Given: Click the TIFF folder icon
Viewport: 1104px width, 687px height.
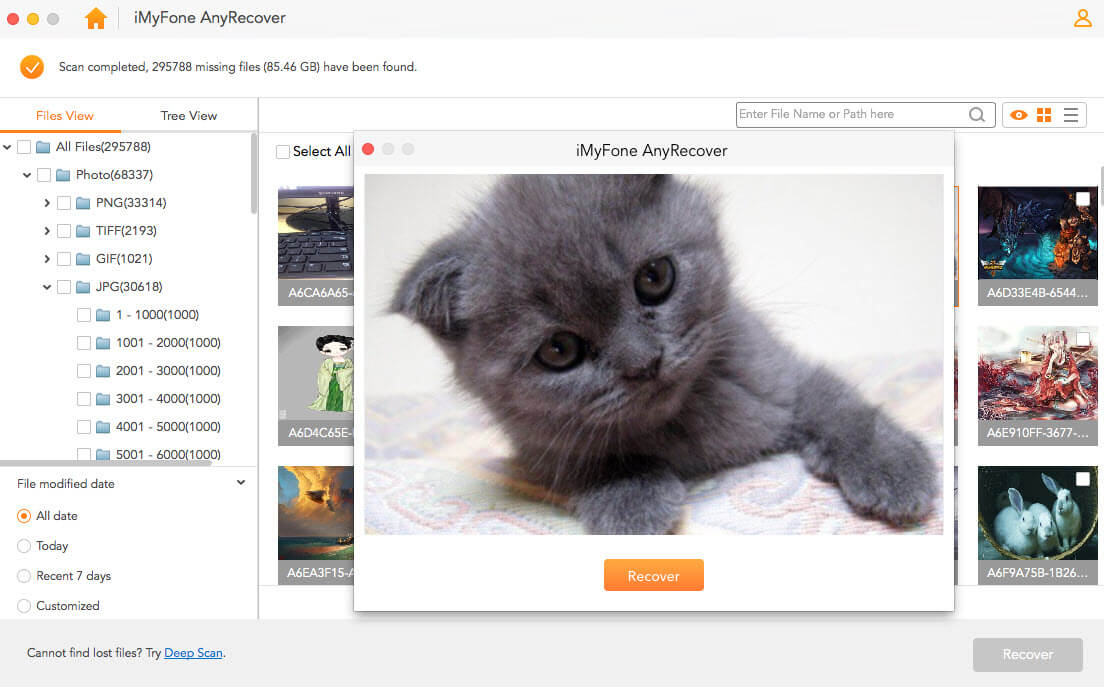Looking at the screenshot, I should (84, 231).
